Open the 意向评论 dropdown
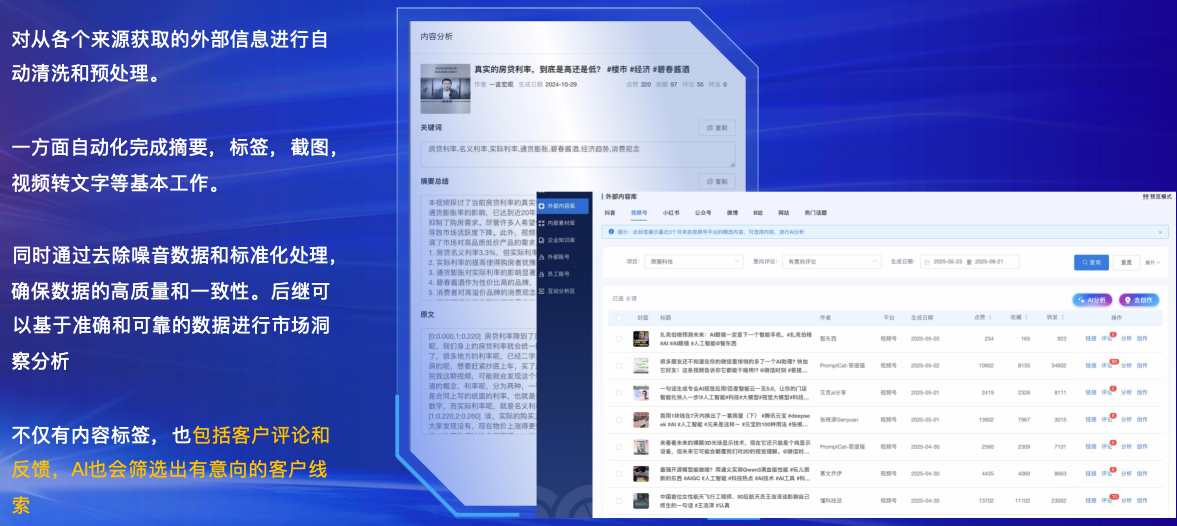Image resolution: width=1177 pixels, height=526 pixels. tap(831, 263)
